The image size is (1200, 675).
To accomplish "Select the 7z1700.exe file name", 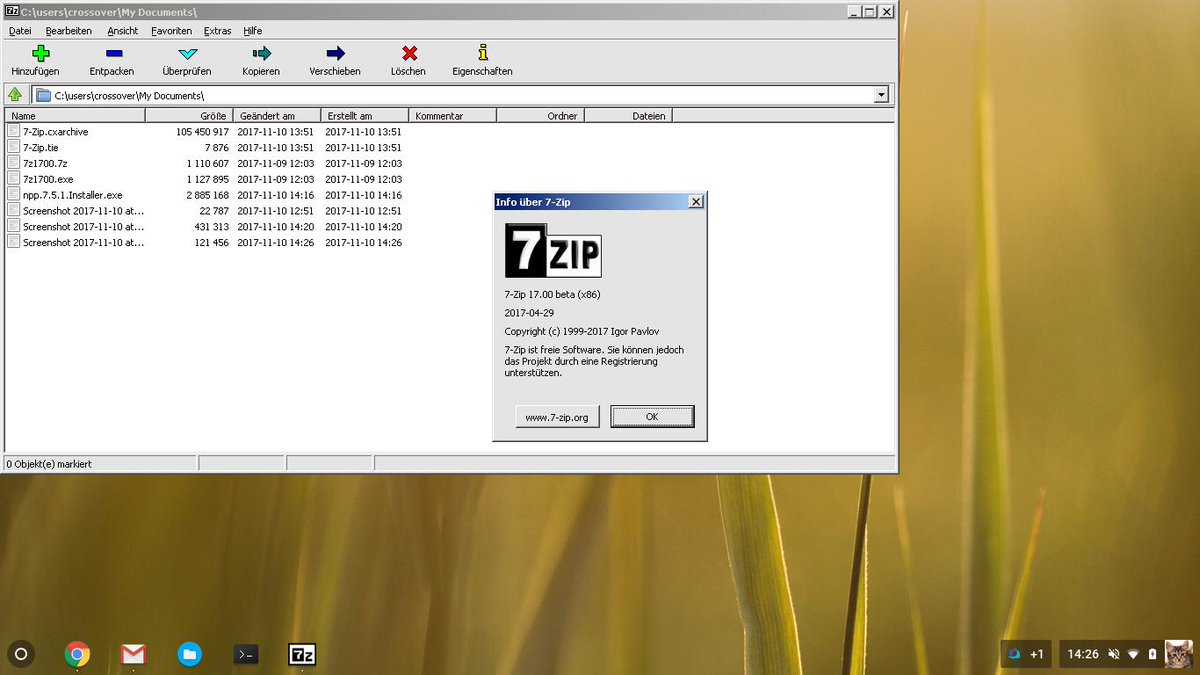I will click(48, 179).
